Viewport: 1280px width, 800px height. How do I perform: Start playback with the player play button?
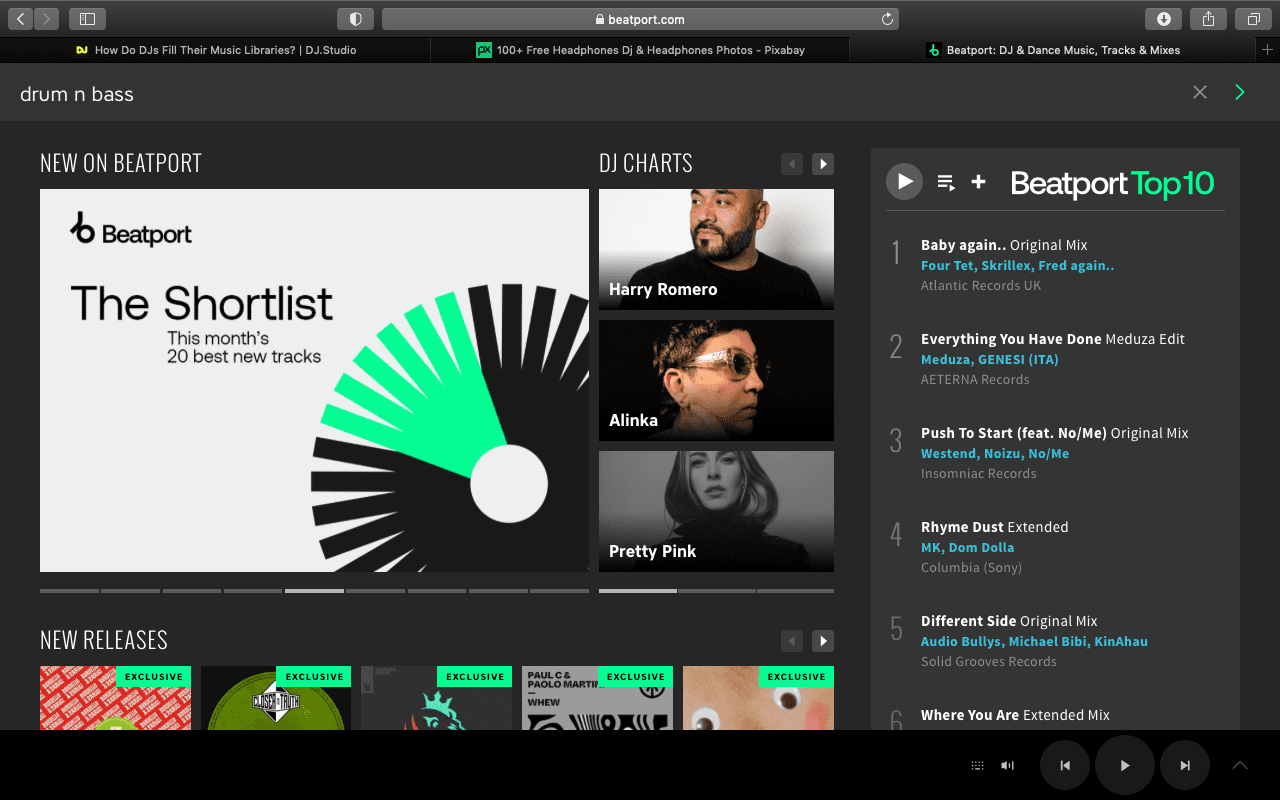(x=1125, y=765)
